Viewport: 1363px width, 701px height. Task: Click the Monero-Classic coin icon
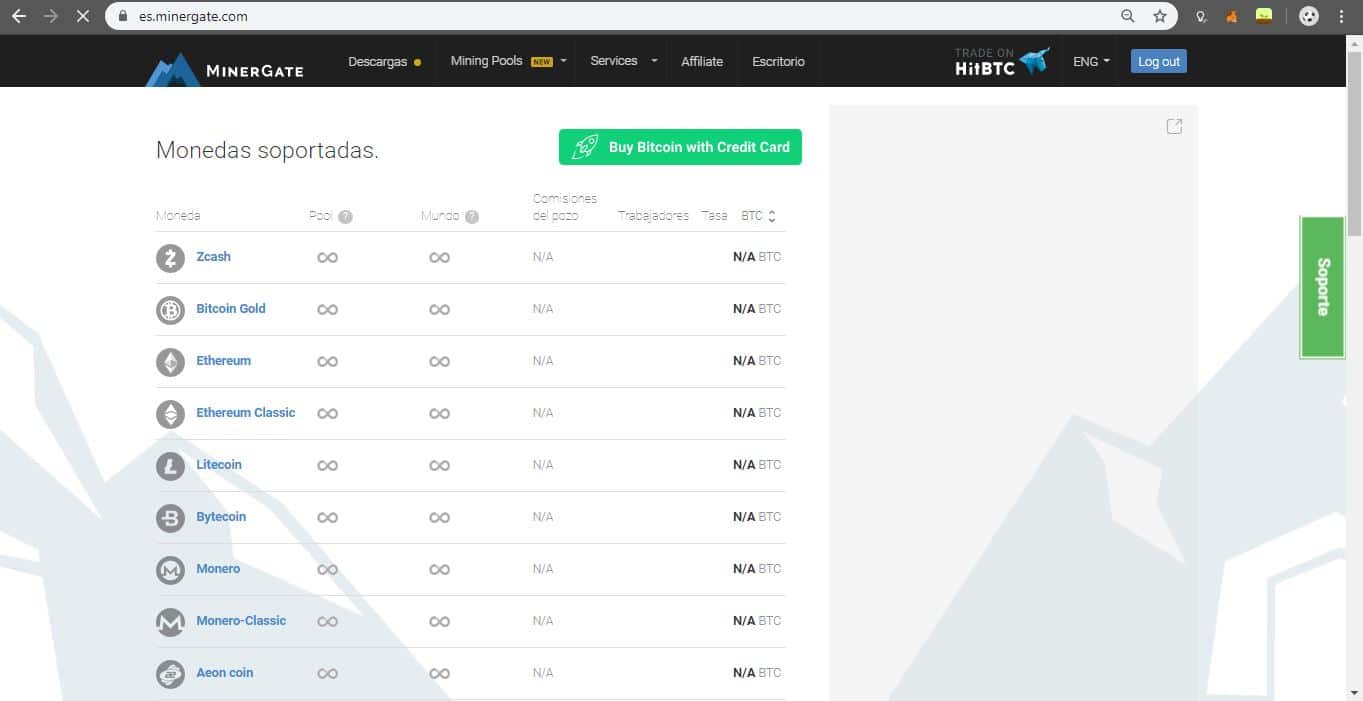click(171, 622)
